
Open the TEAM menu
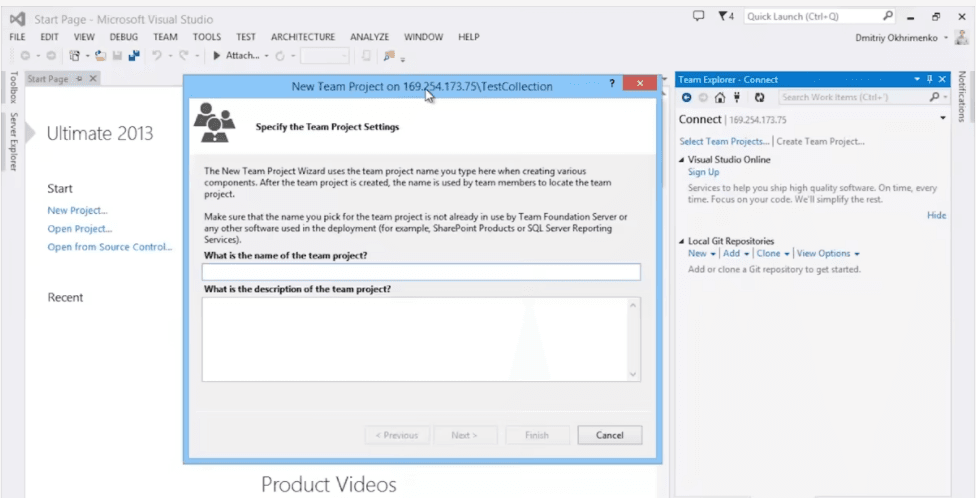[x=165, y=37]
